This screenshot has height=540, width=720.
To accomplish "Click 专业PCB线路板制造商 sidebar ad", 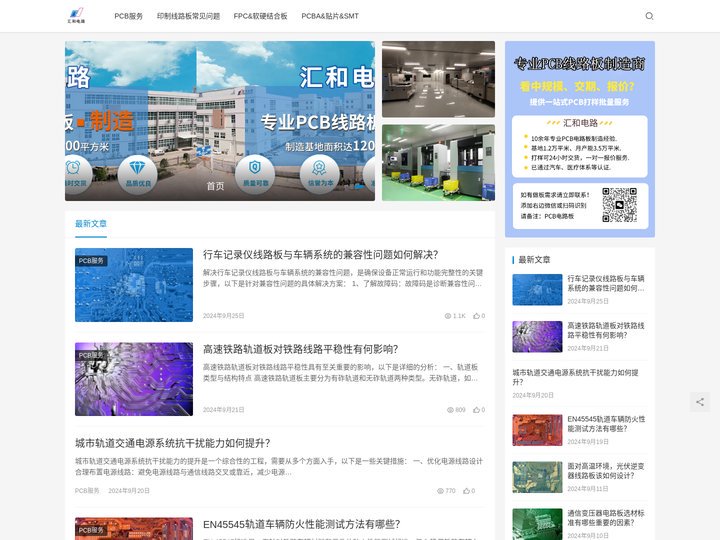I will pyautogui.click(x=580, y=139).
